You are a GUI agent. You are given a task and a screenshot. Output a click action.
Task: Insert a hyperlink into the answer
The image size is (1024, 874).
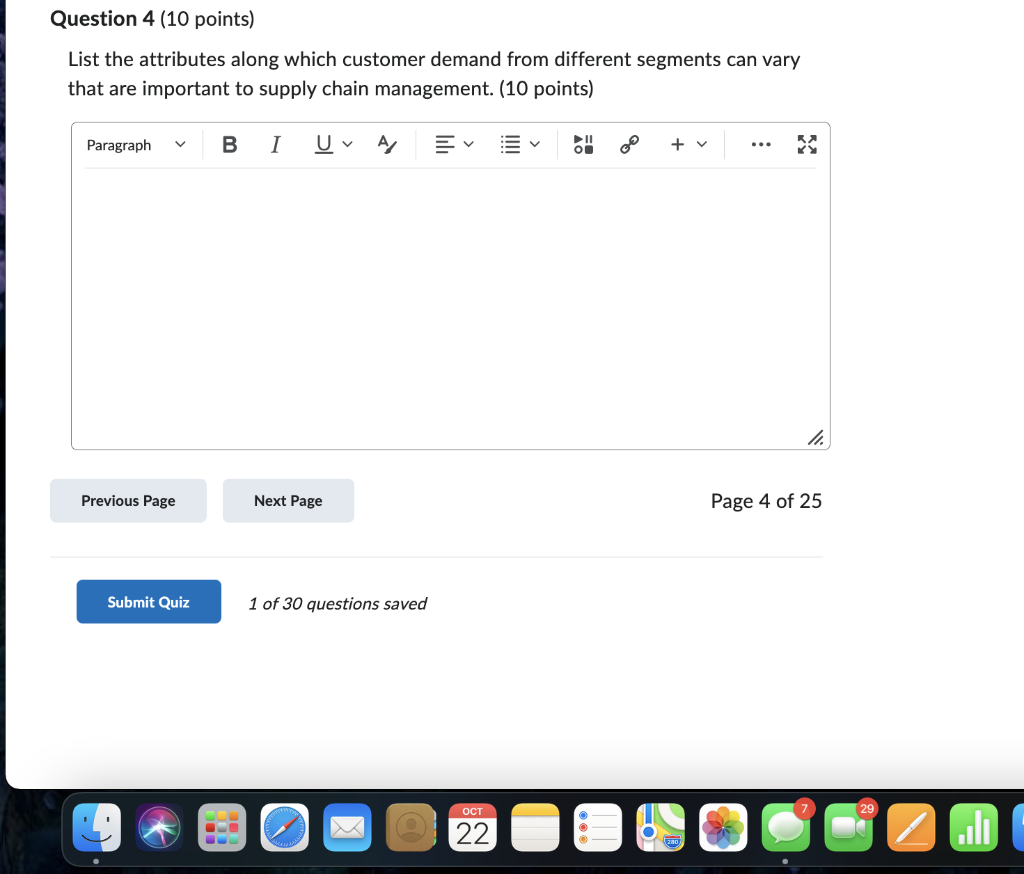629,144
